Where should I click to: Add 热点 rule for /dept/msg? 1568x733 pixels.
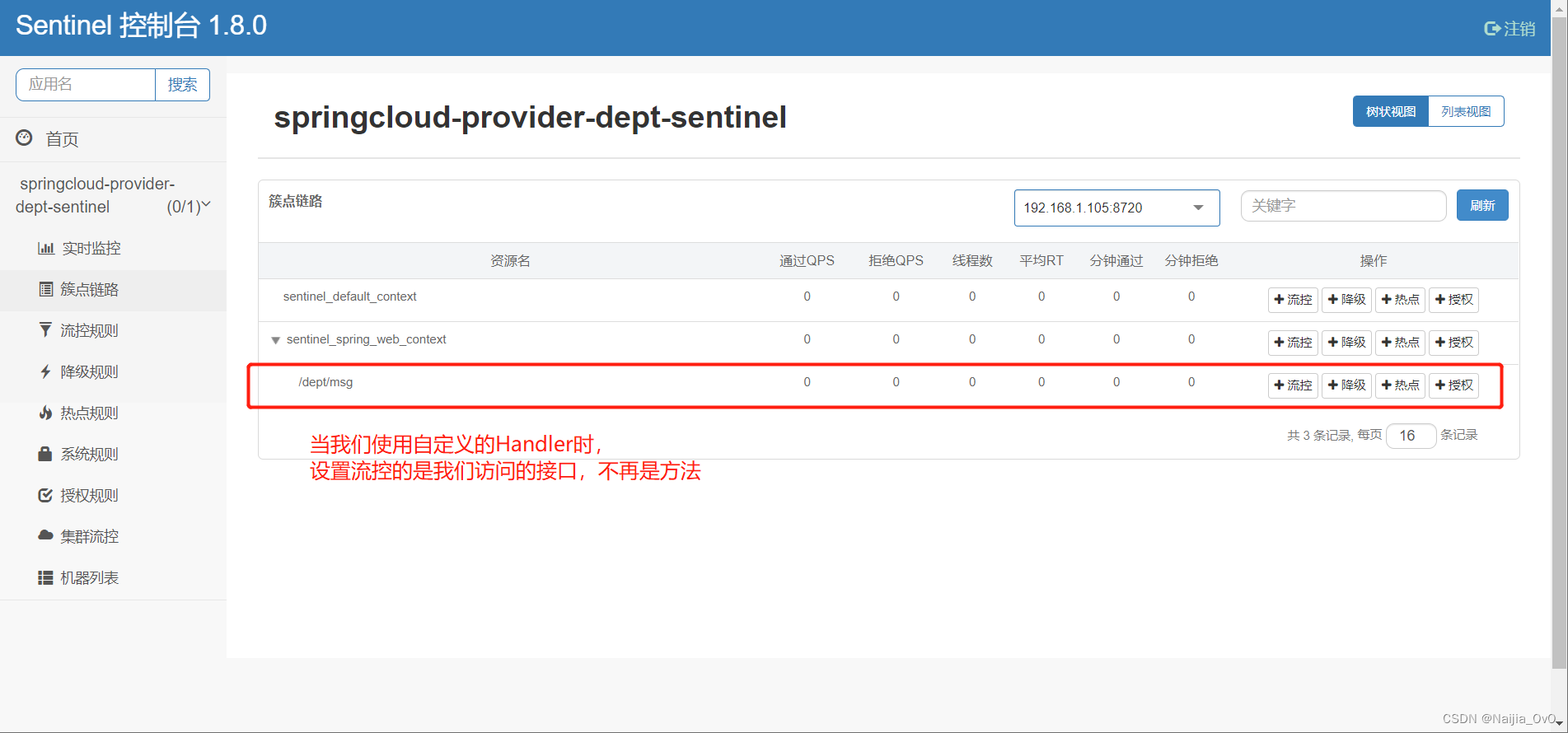point(1400,385)
